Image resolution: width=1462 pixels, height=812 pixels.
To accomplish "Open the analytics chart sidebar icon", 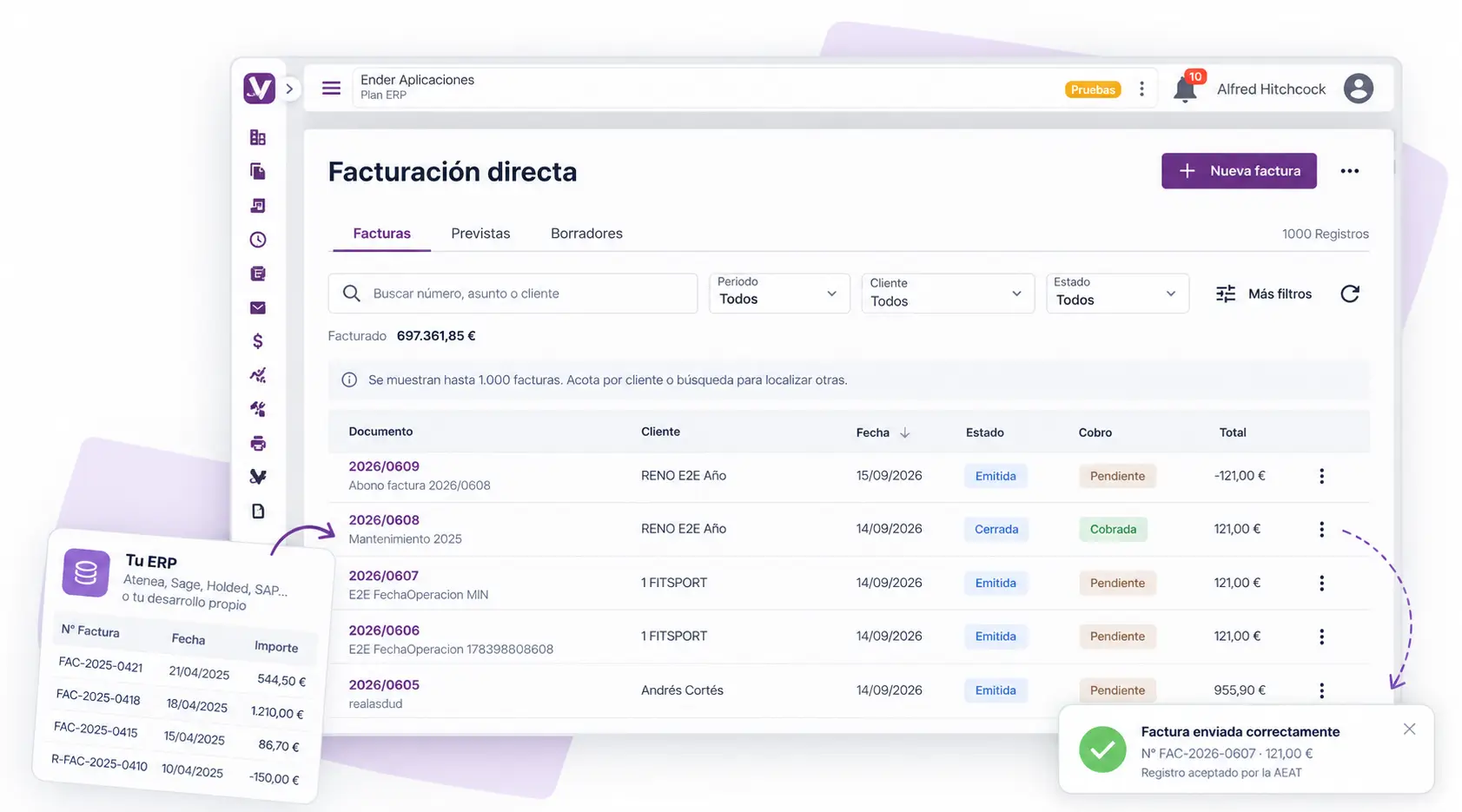I will click(258, 375).
